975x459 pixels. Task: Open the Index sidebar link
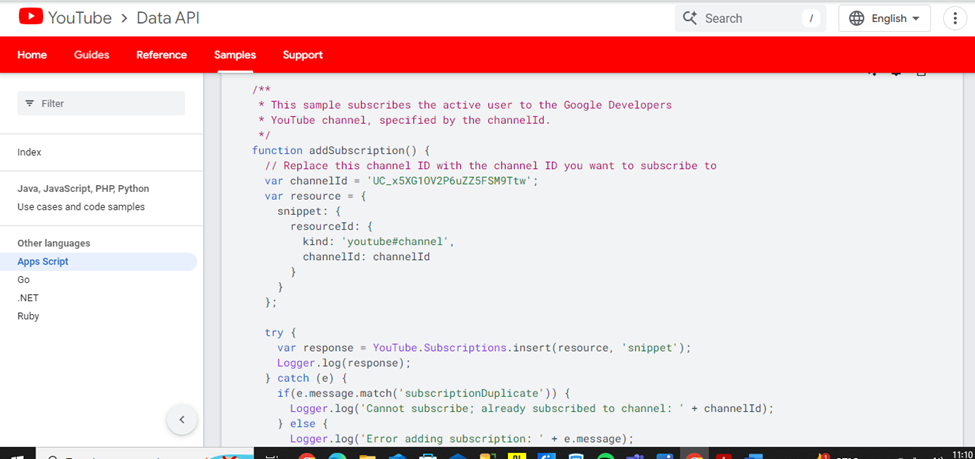(x=29, y=152)
